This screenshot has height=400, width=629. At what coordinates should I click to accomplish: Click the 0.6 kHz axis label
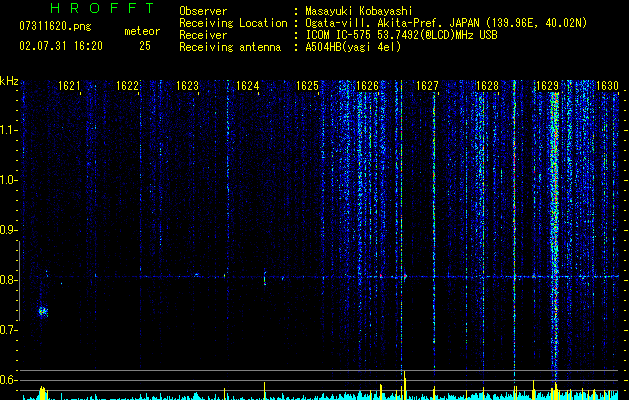click(8, 380)
